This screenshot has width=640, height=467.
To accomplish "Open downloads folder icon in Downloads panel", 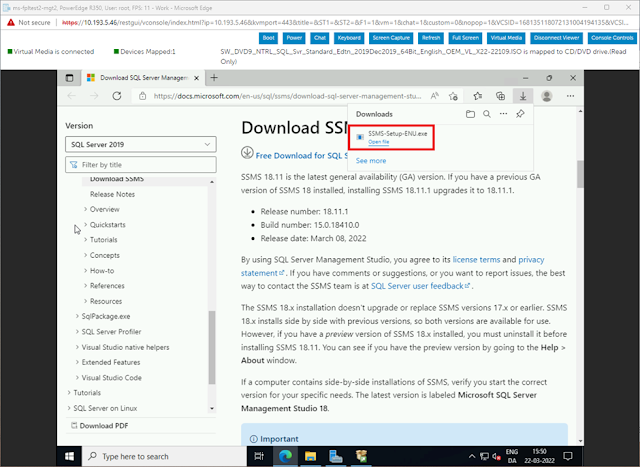I will coord(470,114).
